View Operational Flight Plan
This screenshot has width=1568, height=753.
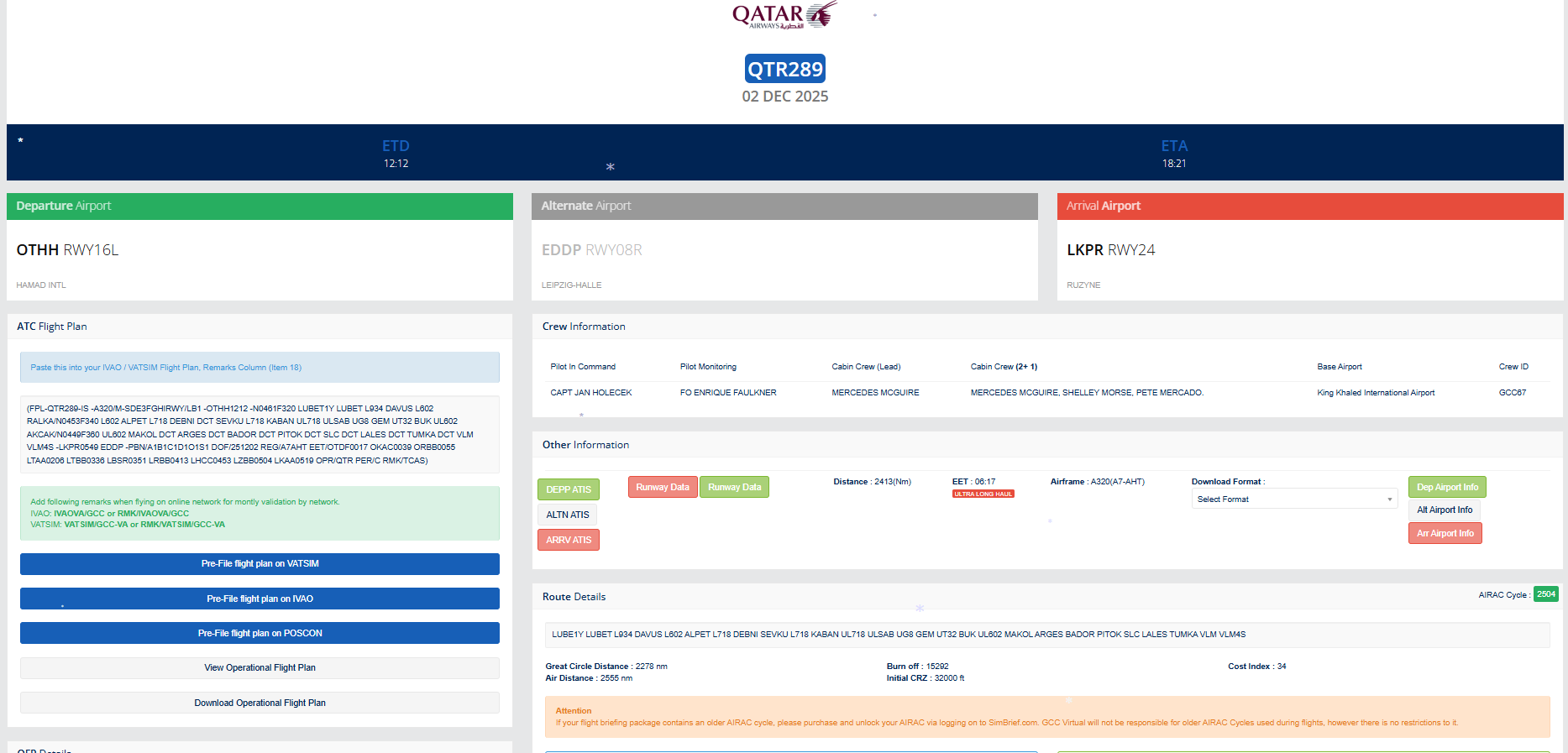[x=260, y=668]
